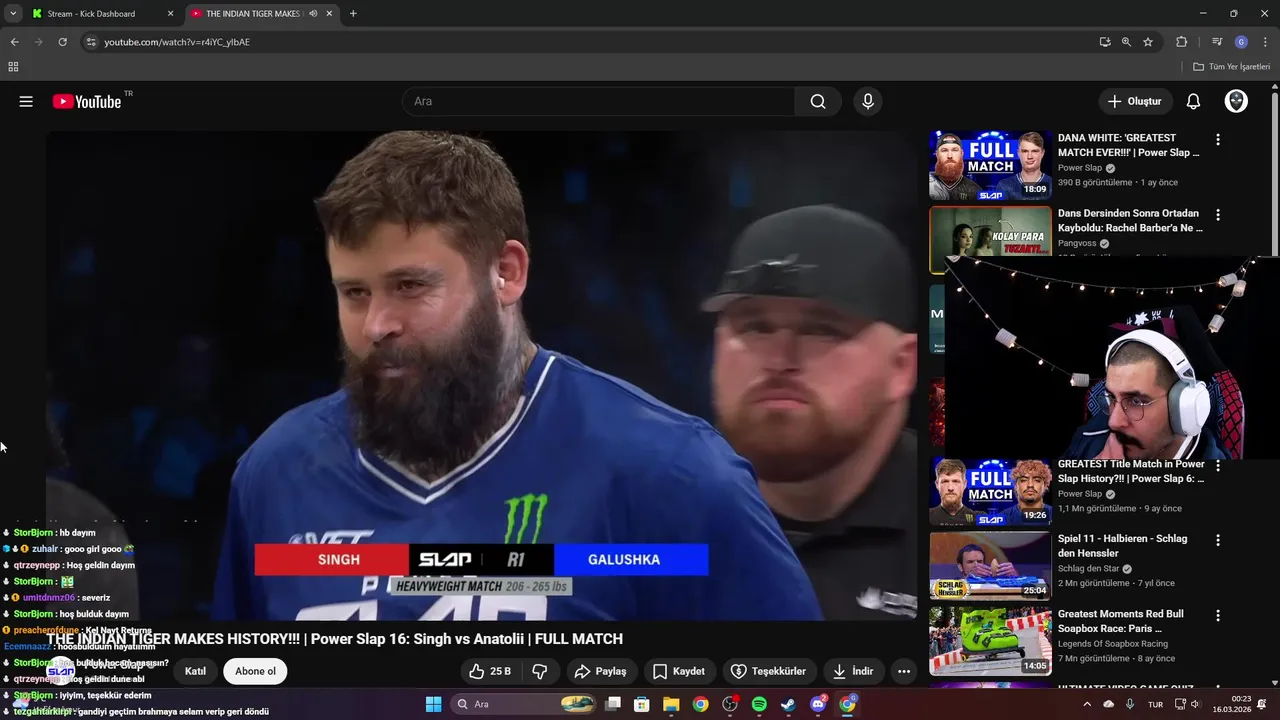The image size is (1280, 720).
Task: Open Chrome three-dot menu
Action: coord(1265,42)
